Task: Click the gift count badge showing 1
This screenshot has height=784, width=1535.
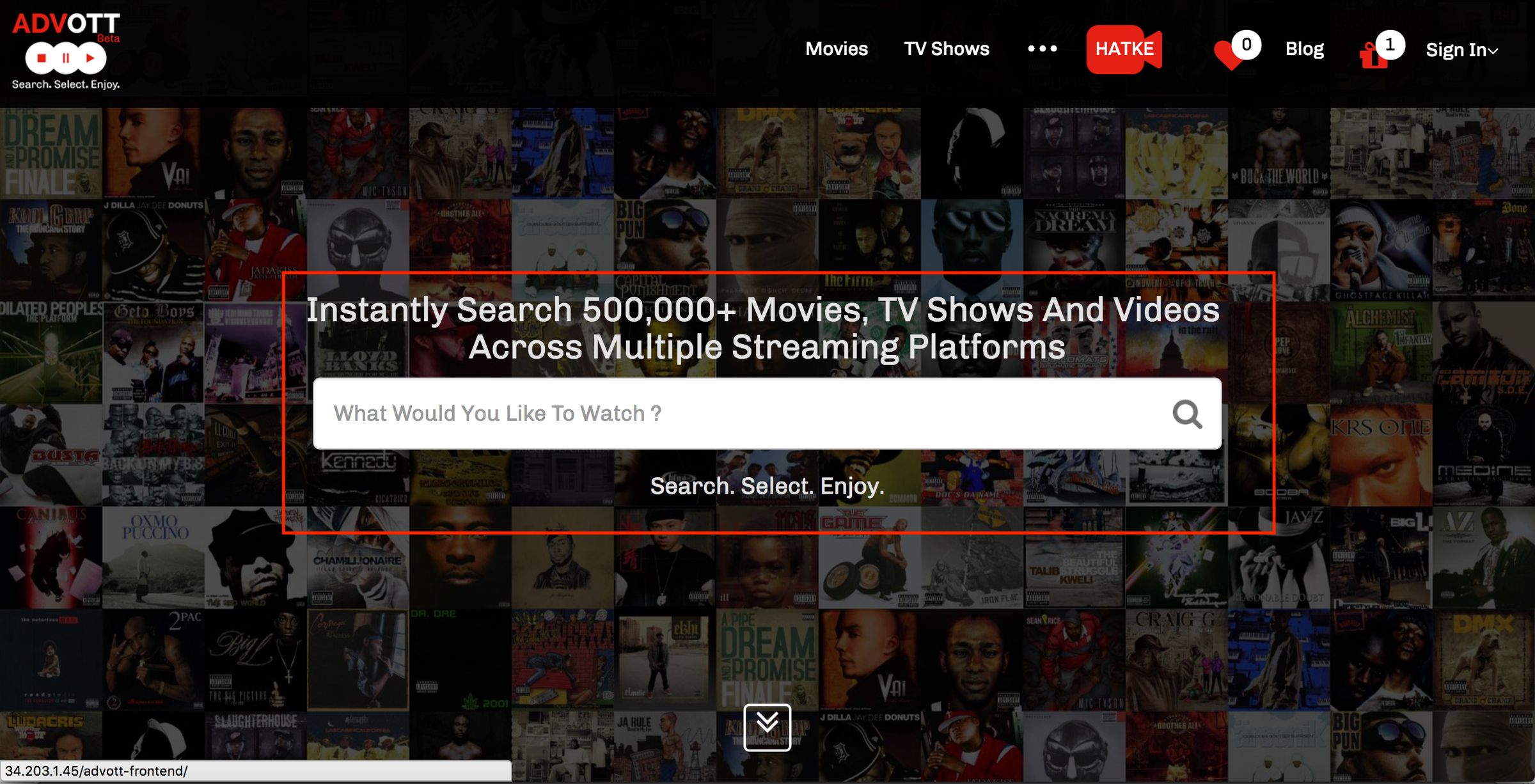Action: click(x=1390, y=45)
